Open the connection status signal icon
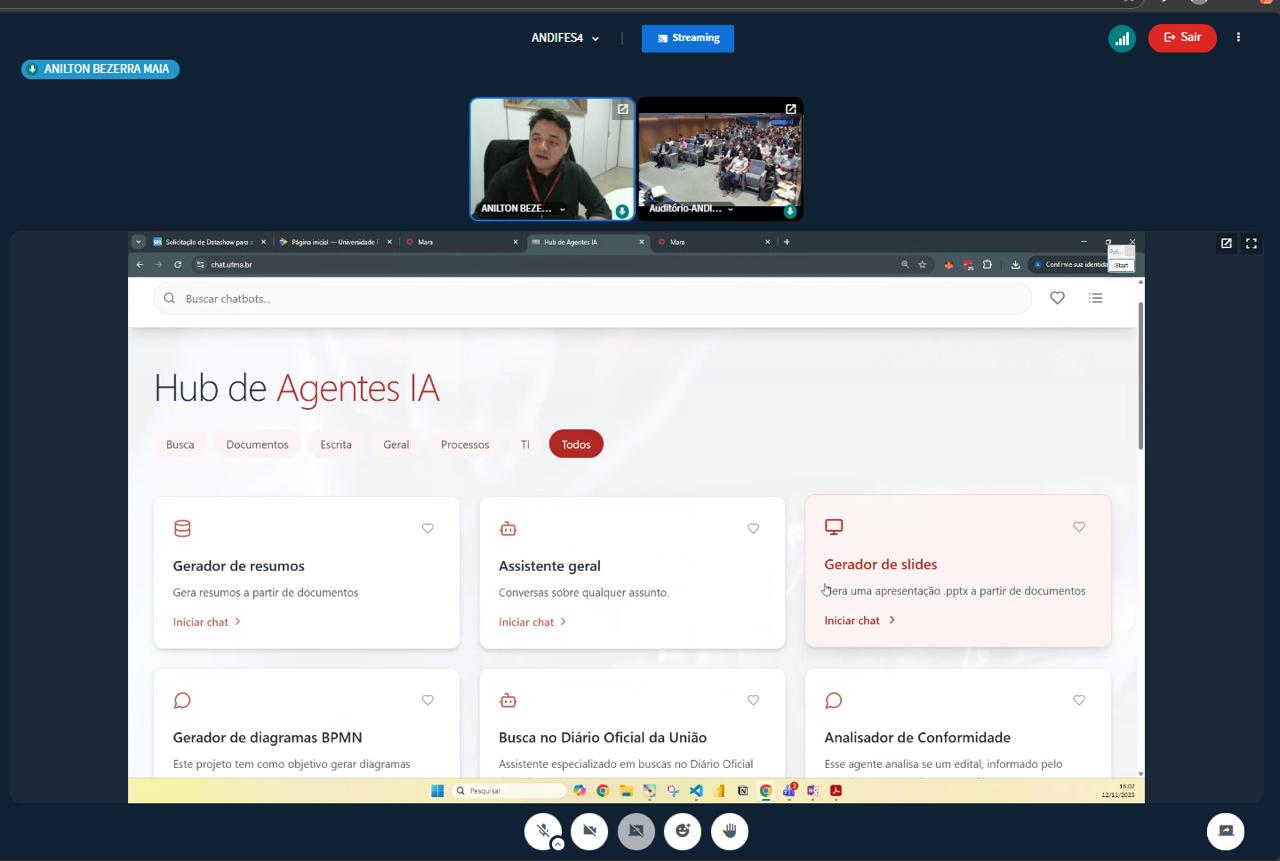This screenshot has width=1280, height=861. pyautogui.click(x=1122, y=38)
